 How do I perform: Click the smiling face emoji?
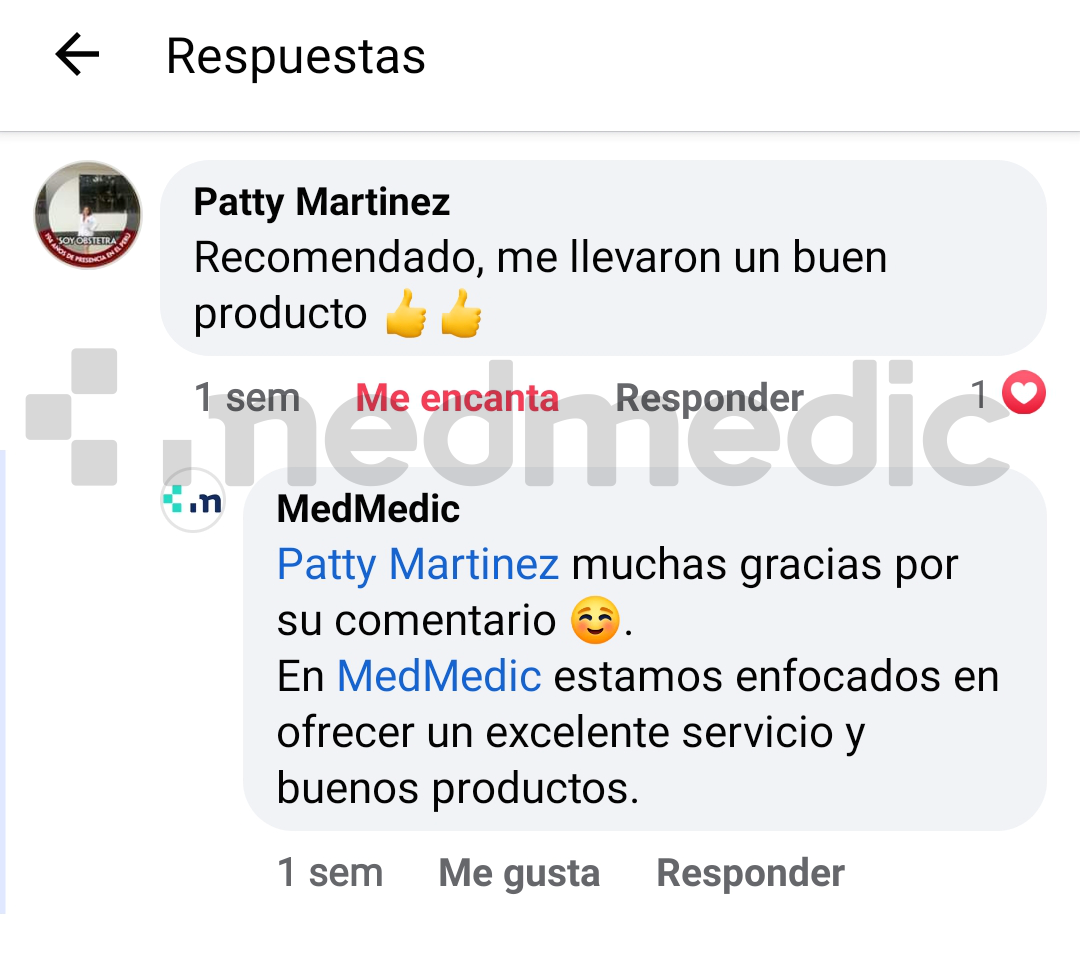pyautogui.click(x=595, y=620)
